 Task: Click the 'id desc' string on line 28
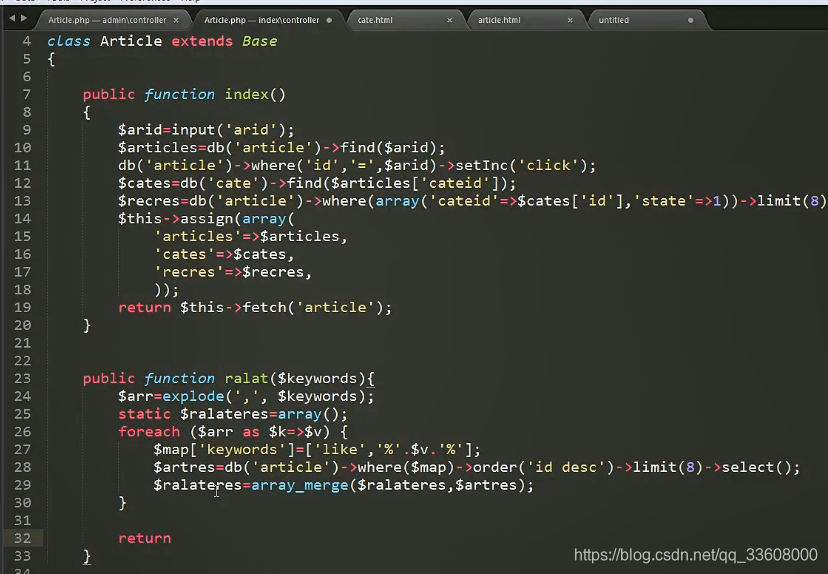tap(566, 467)
